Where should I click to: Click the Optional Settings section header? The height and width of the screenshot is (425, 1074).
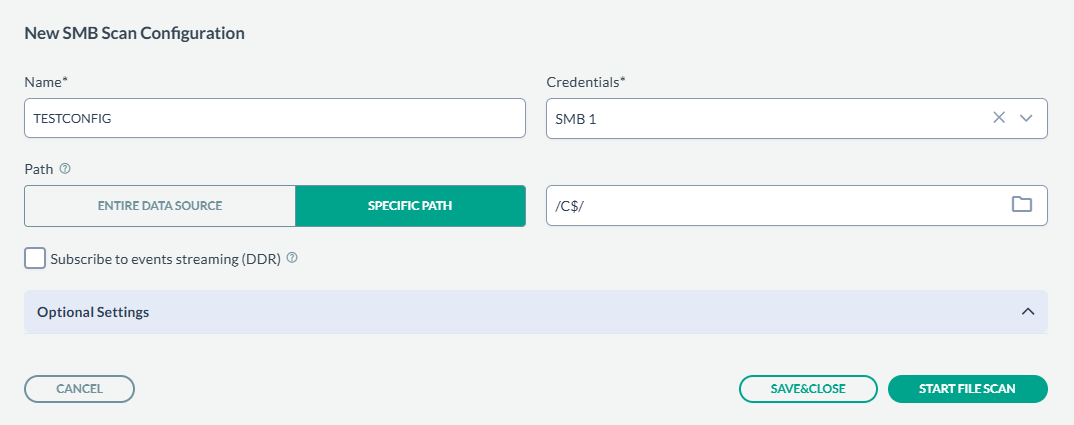93,312
